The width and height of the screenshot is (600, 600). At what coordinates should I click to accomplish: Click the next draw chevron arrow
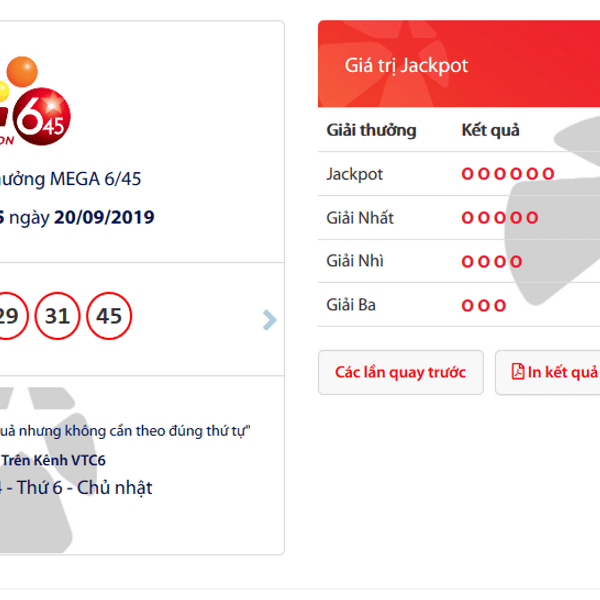(x=270, y=320)
